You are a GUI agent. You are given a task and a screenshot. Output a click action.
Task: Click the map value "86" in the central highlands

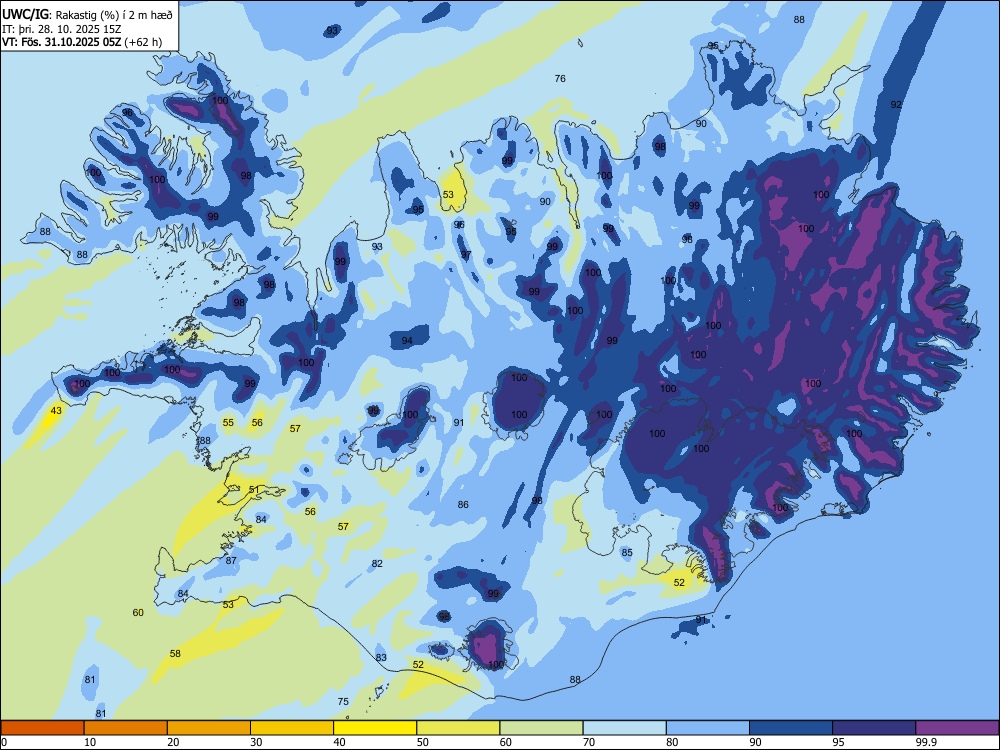click(463, 504)
